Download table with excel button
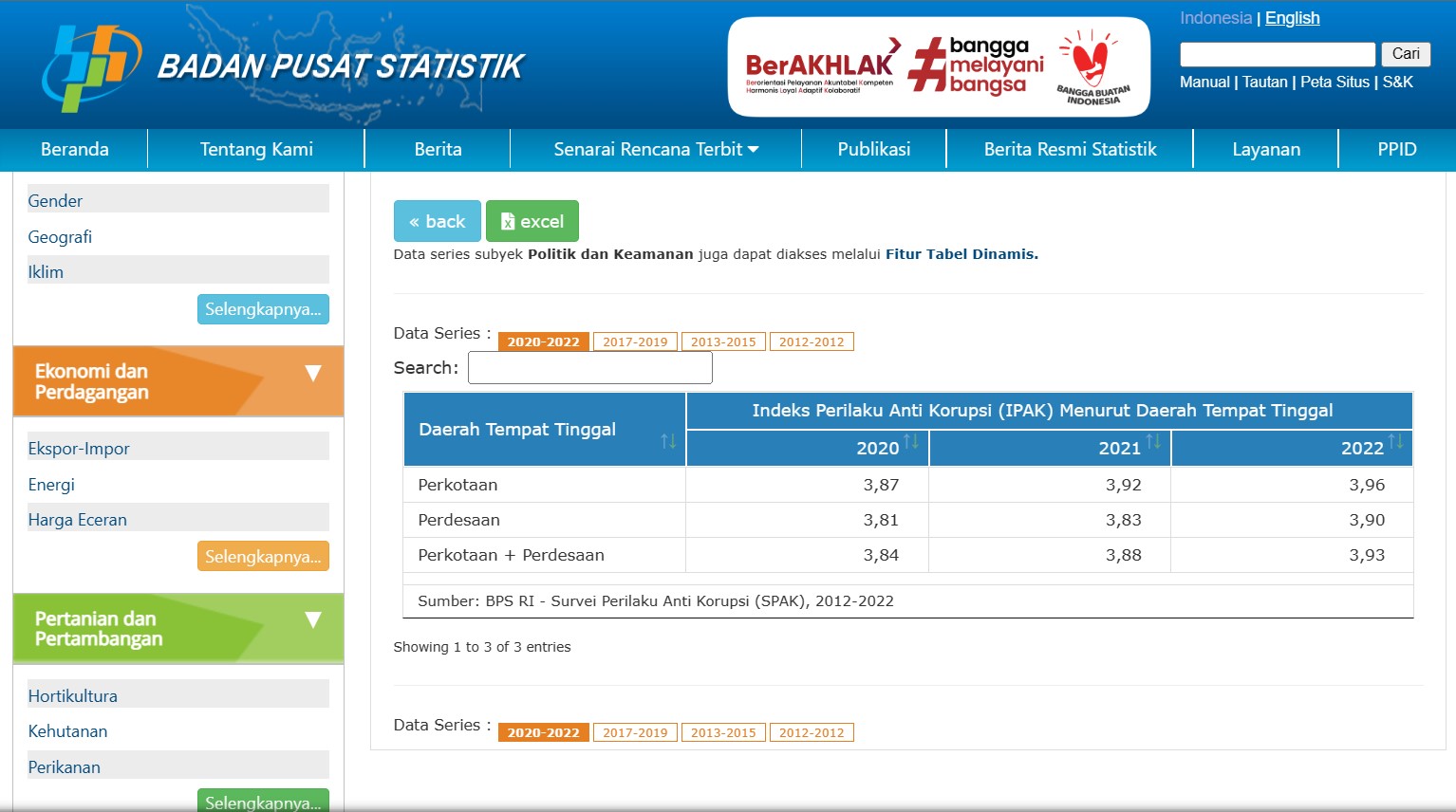This screenshot has height=812, width=1456. (532, 221)
